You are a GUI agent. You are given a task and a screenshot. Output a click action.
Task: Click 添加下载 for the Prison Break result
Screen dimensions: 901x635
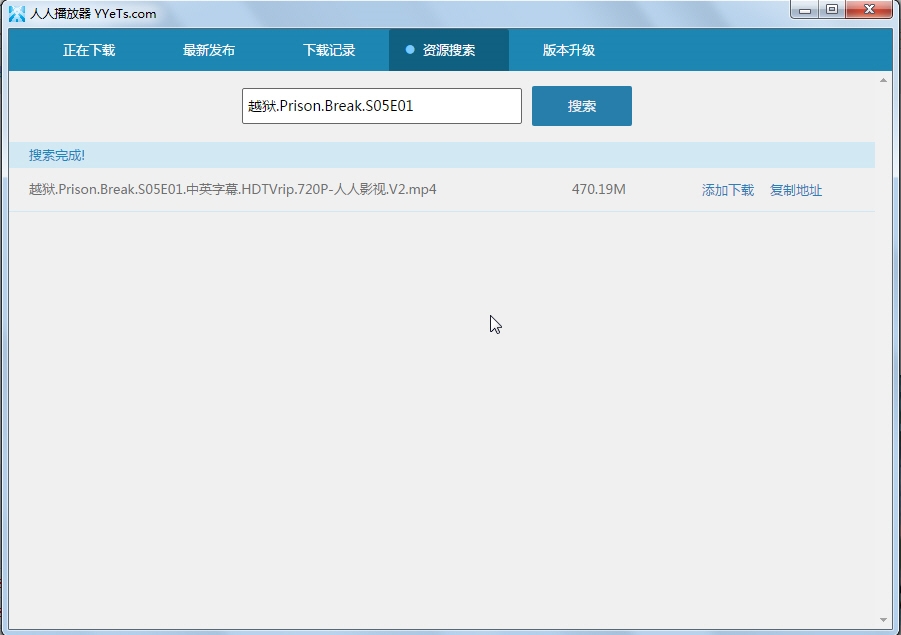pyautogui.click(x=727, y=190)
